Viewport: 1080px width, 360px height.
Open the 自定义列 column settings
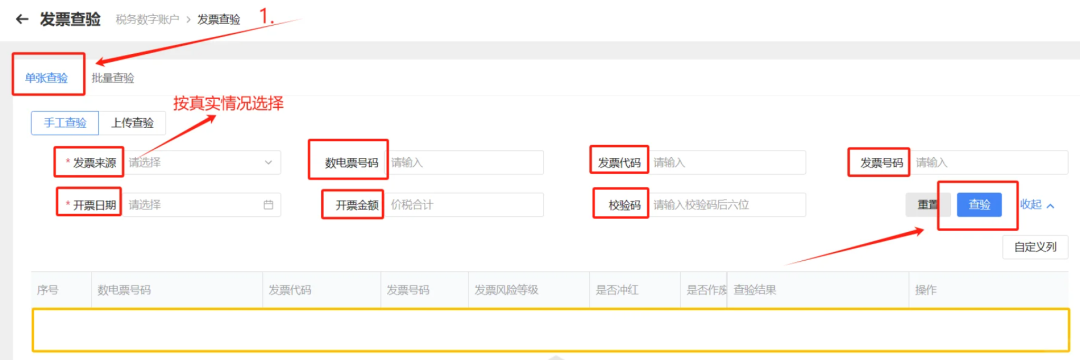[x=1035, y=247]
